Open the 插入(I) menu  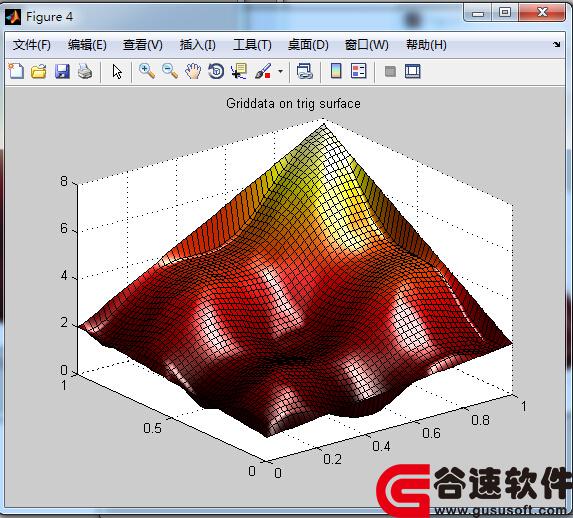[x=197, y=45]
